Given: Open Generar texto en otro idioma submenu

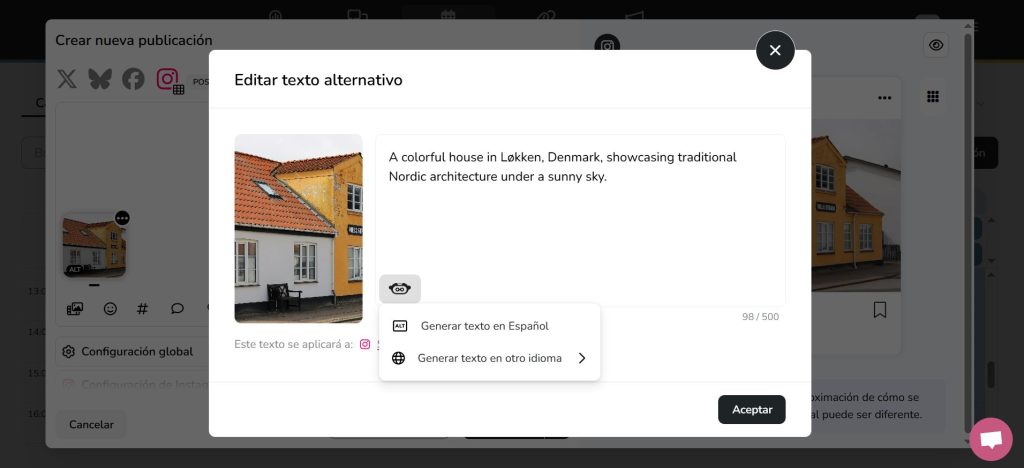Looking at the screenshot, I should tap(489, 358).
